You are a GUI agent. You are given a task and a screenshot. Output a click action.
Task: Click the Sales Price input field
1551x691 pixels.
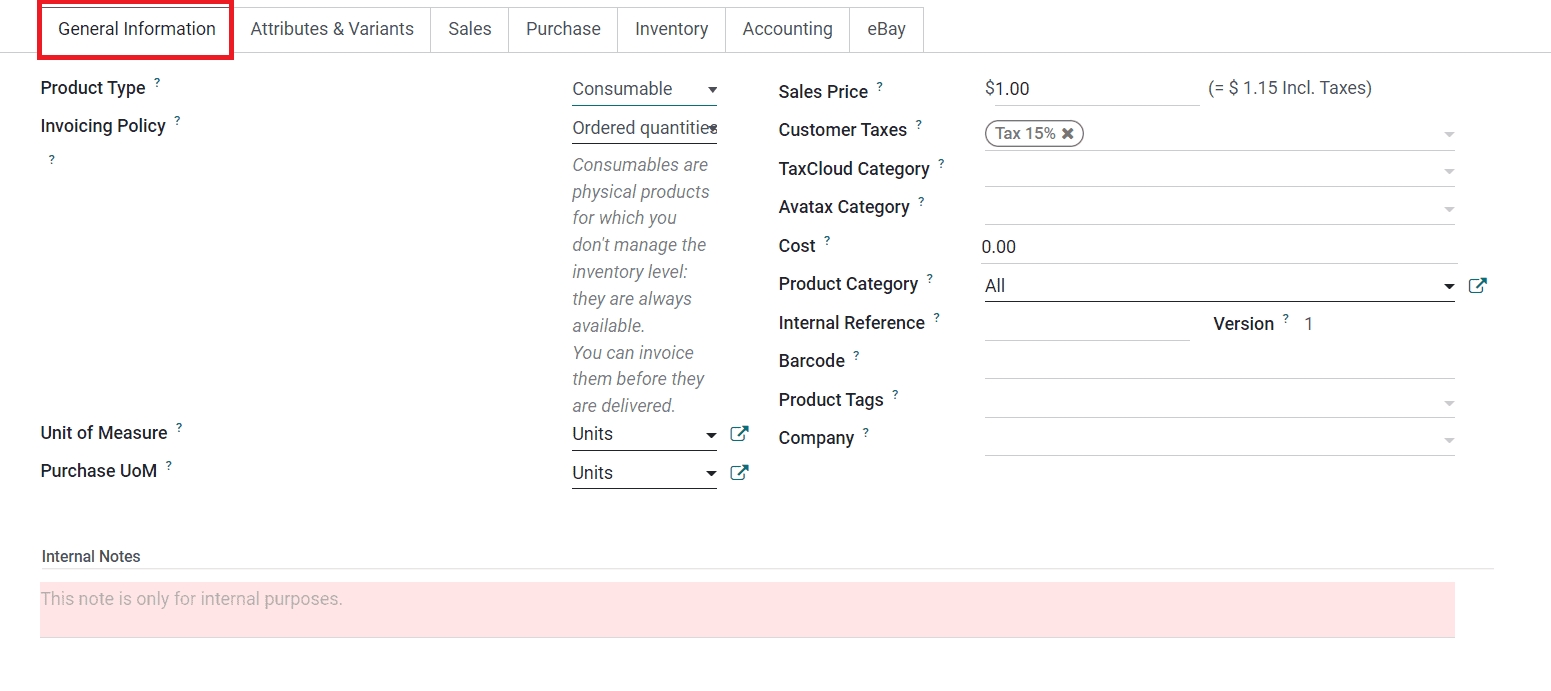click(x=1090, y=89)
